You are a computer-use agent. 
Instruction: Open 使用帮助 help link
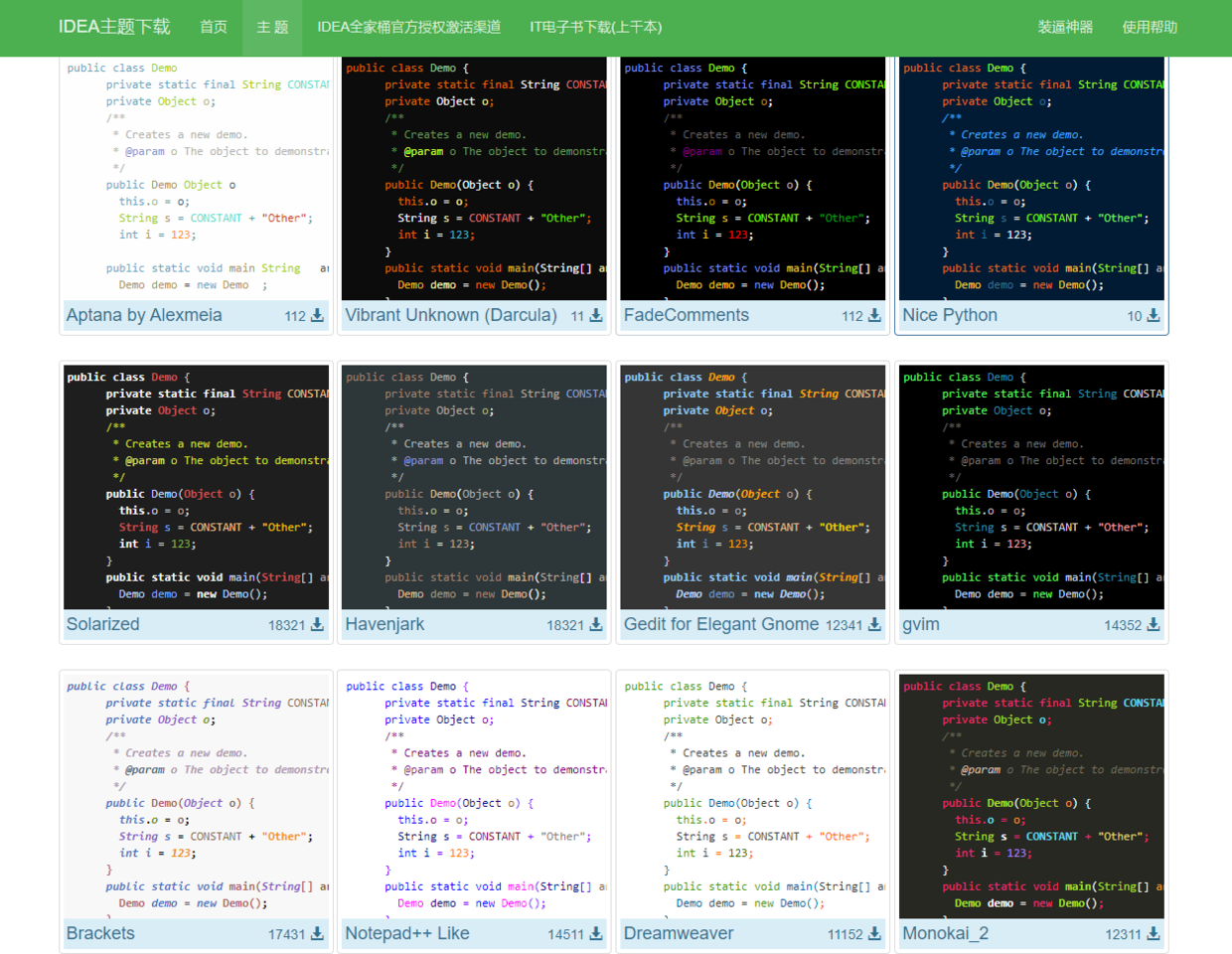coord(1150,27)
